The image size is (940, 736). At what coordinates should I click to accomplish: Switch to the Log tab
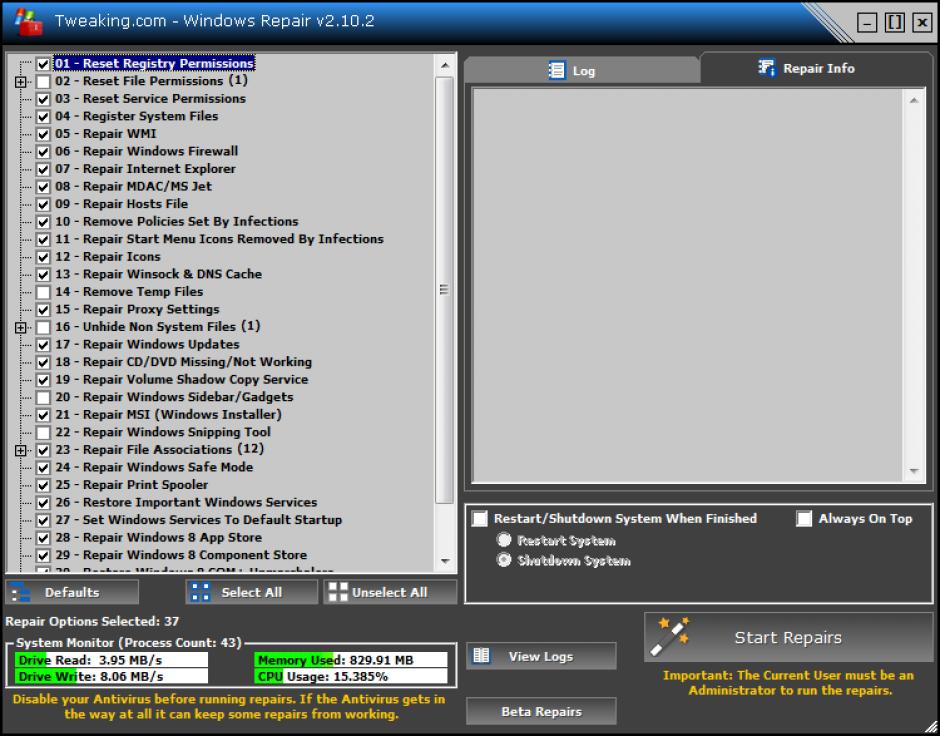[x=582, y=71]
